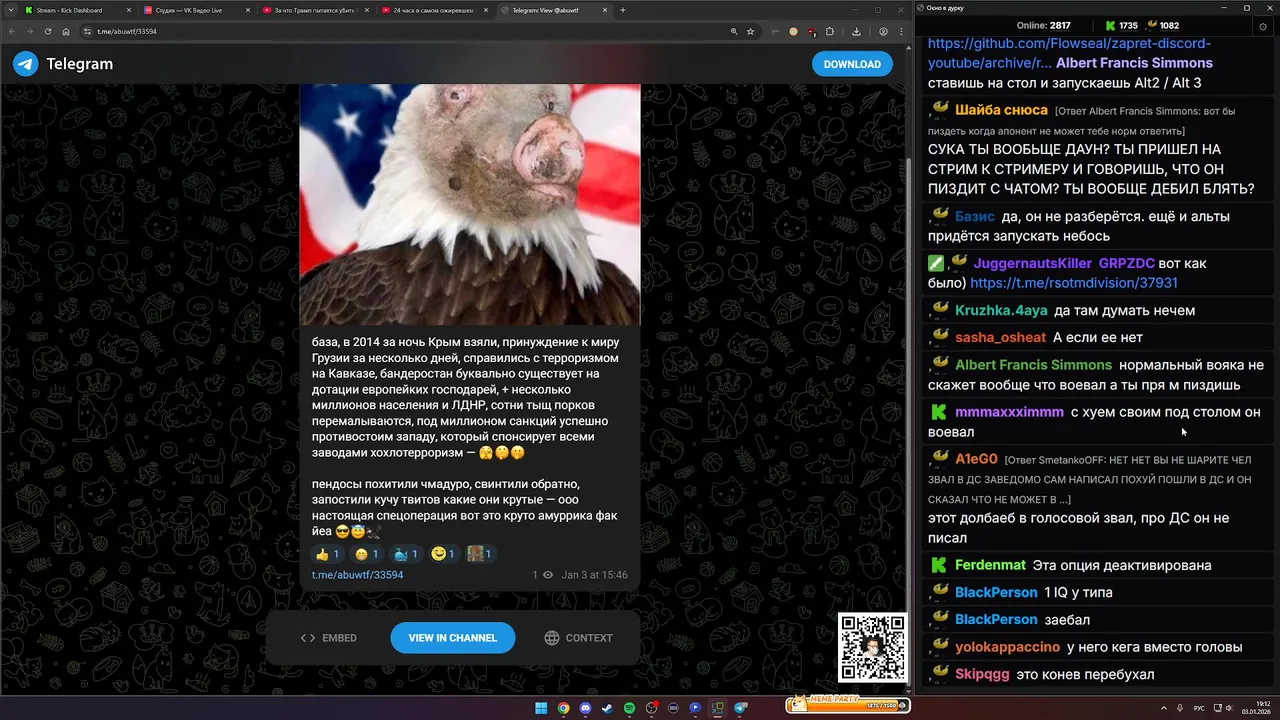Open the clock and date in taskbar
This screenshot has width=1280, height=720.
pyautogui.click(x=1255, y=708)
